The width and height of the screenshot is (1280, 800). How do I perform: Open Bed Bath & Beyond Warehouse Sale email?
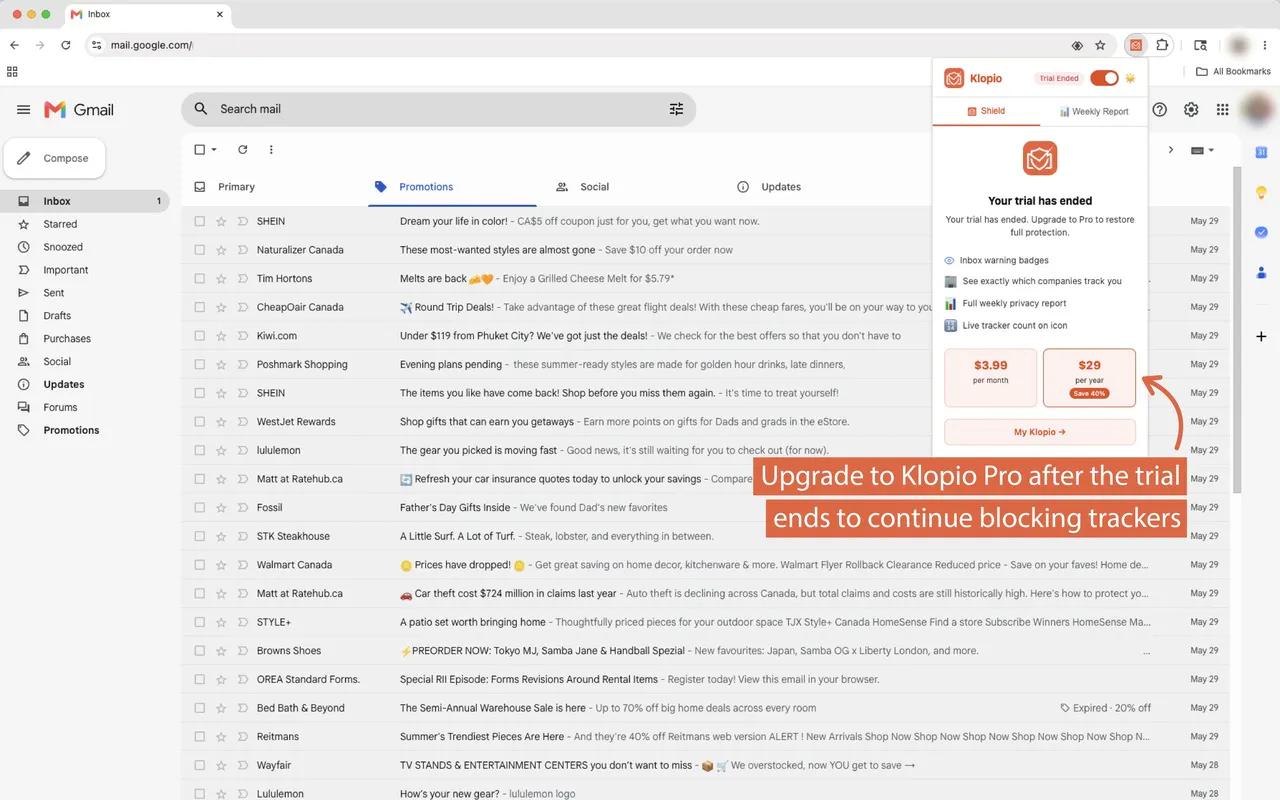[705, 708]
